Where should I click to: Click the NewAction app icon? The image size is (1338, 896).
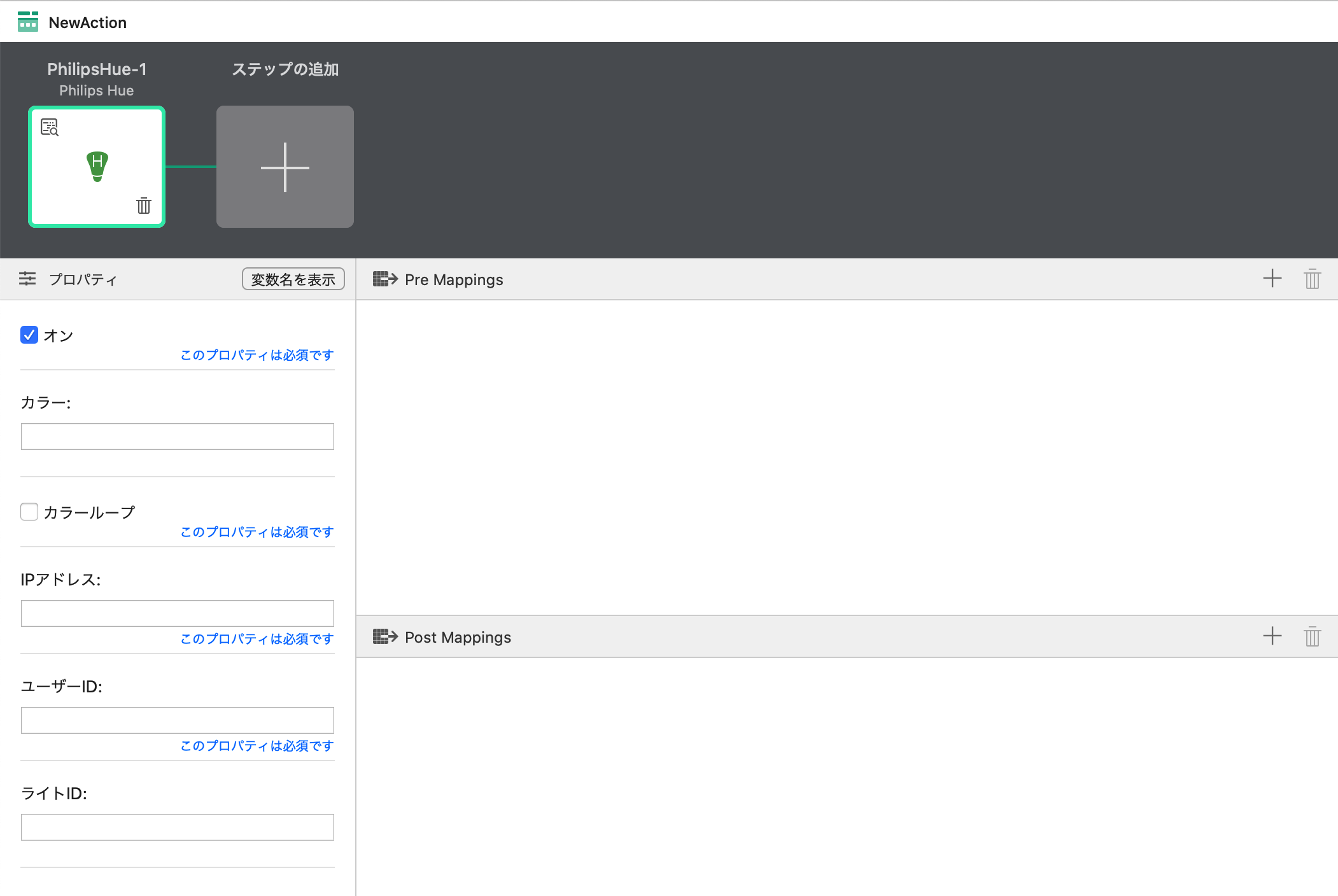click(x=28, y=22)
